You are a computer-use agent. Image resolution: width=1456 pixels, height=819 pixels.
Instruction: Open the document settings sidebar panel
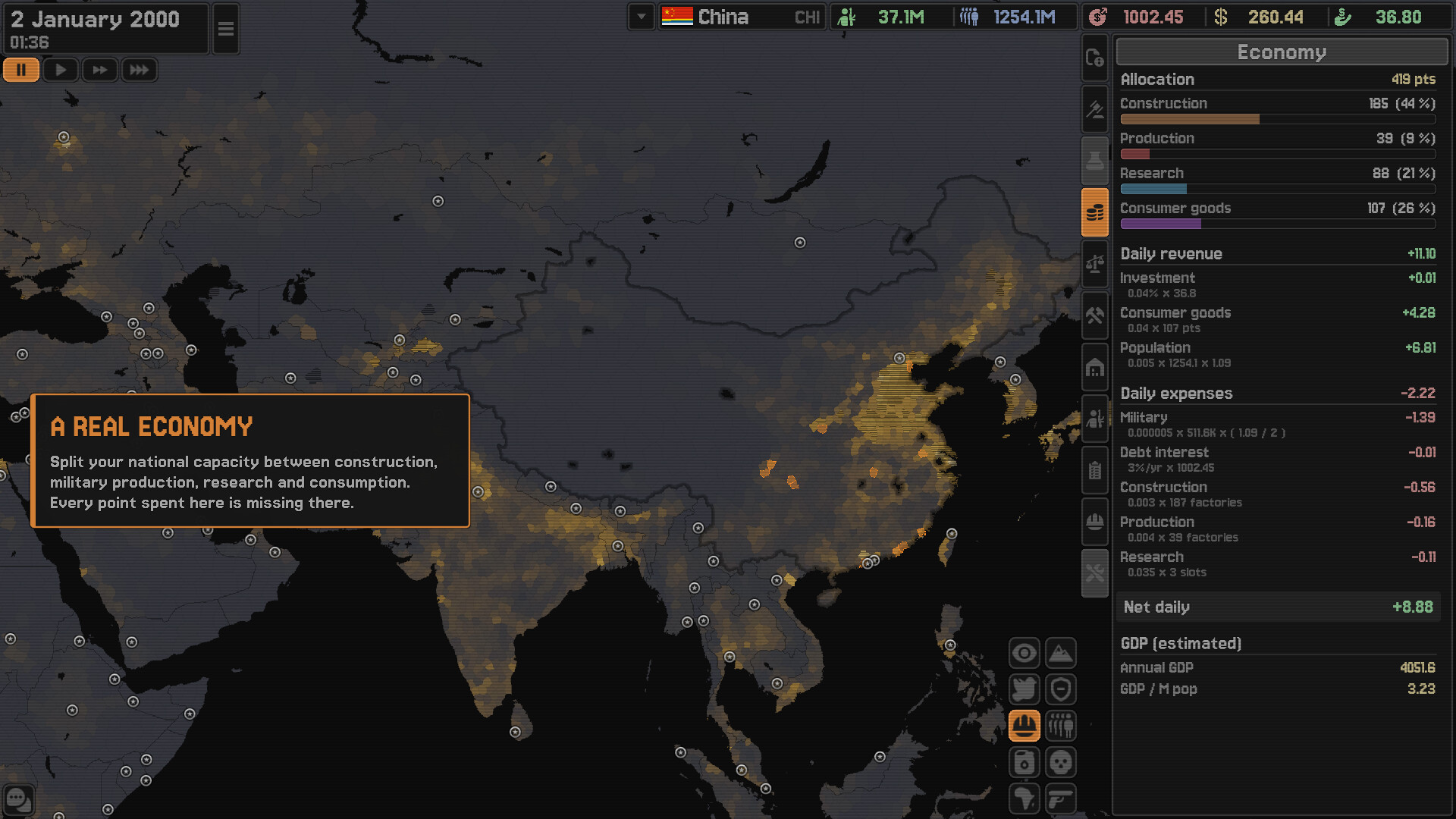[1094, 58]
